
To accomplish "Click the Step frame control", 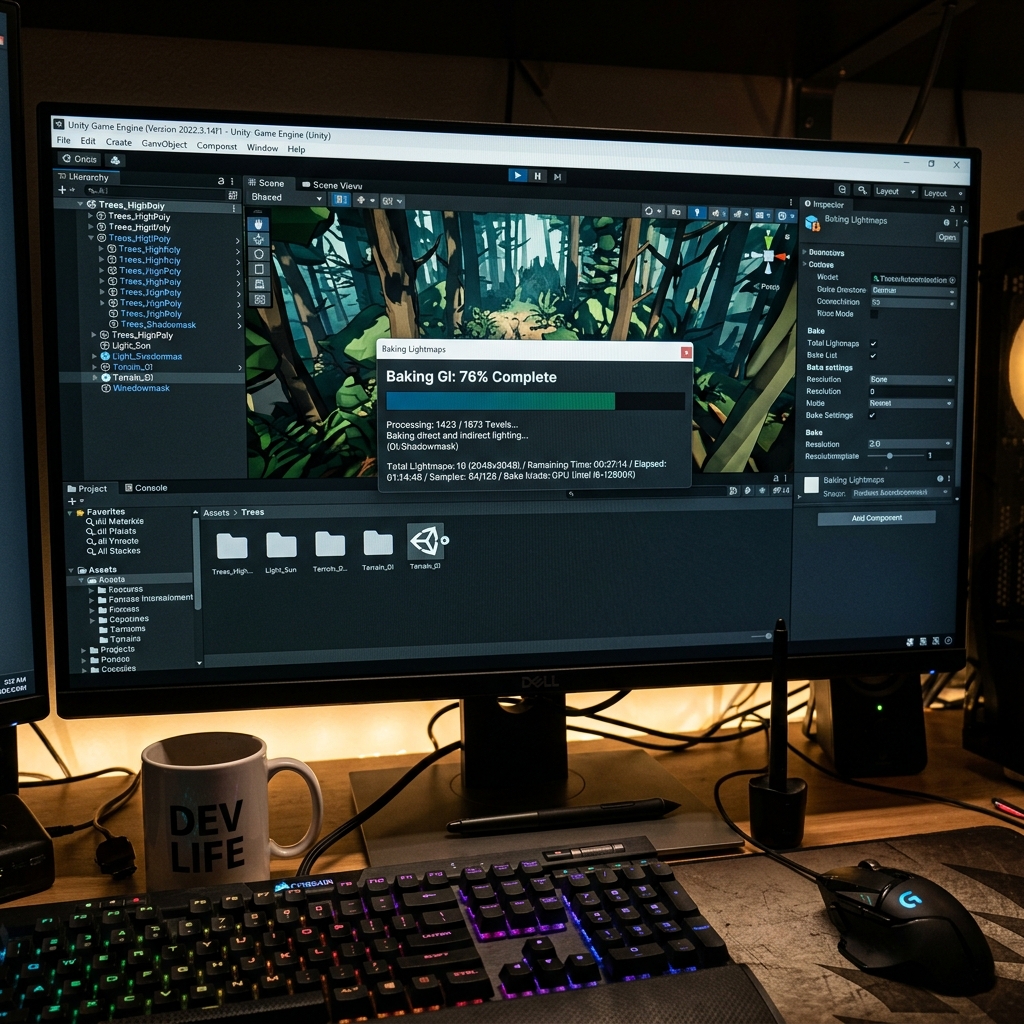I will (557, 176).
